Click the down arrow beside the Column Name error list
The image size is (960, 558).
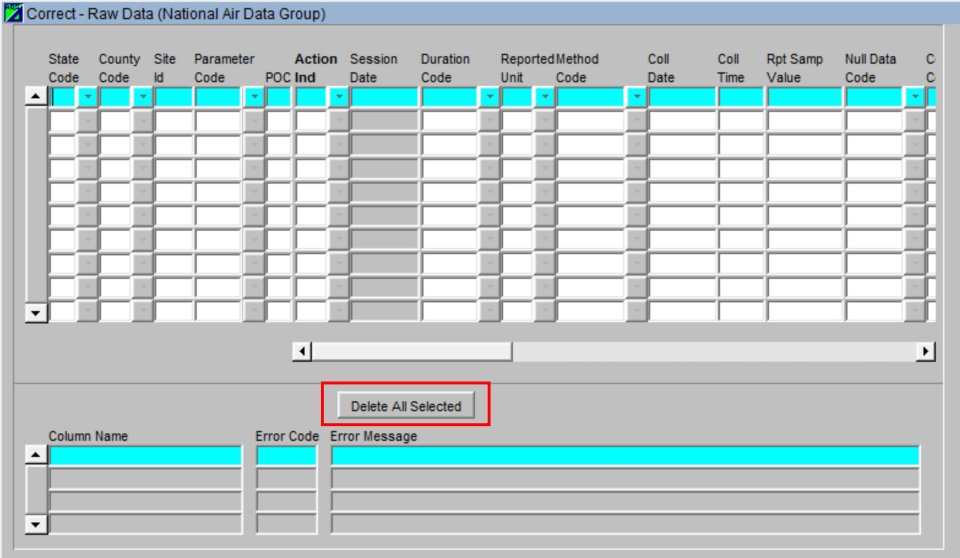[36, 523]
